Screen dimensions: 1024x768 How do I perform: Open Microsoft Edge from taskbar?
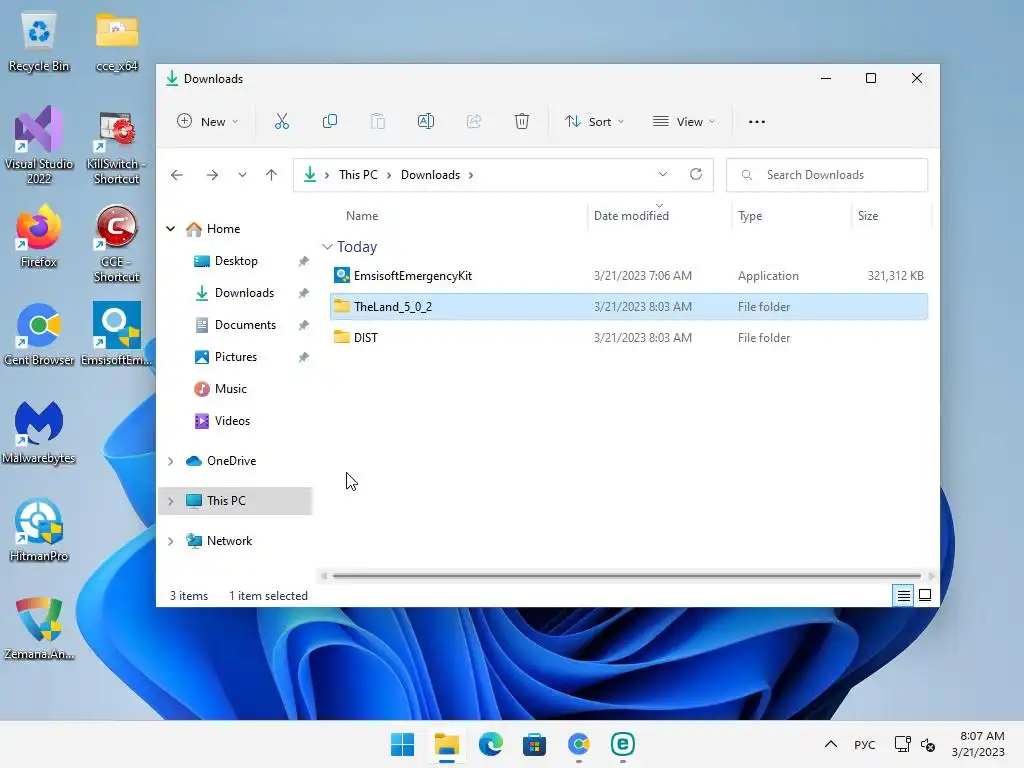(490, 744)
